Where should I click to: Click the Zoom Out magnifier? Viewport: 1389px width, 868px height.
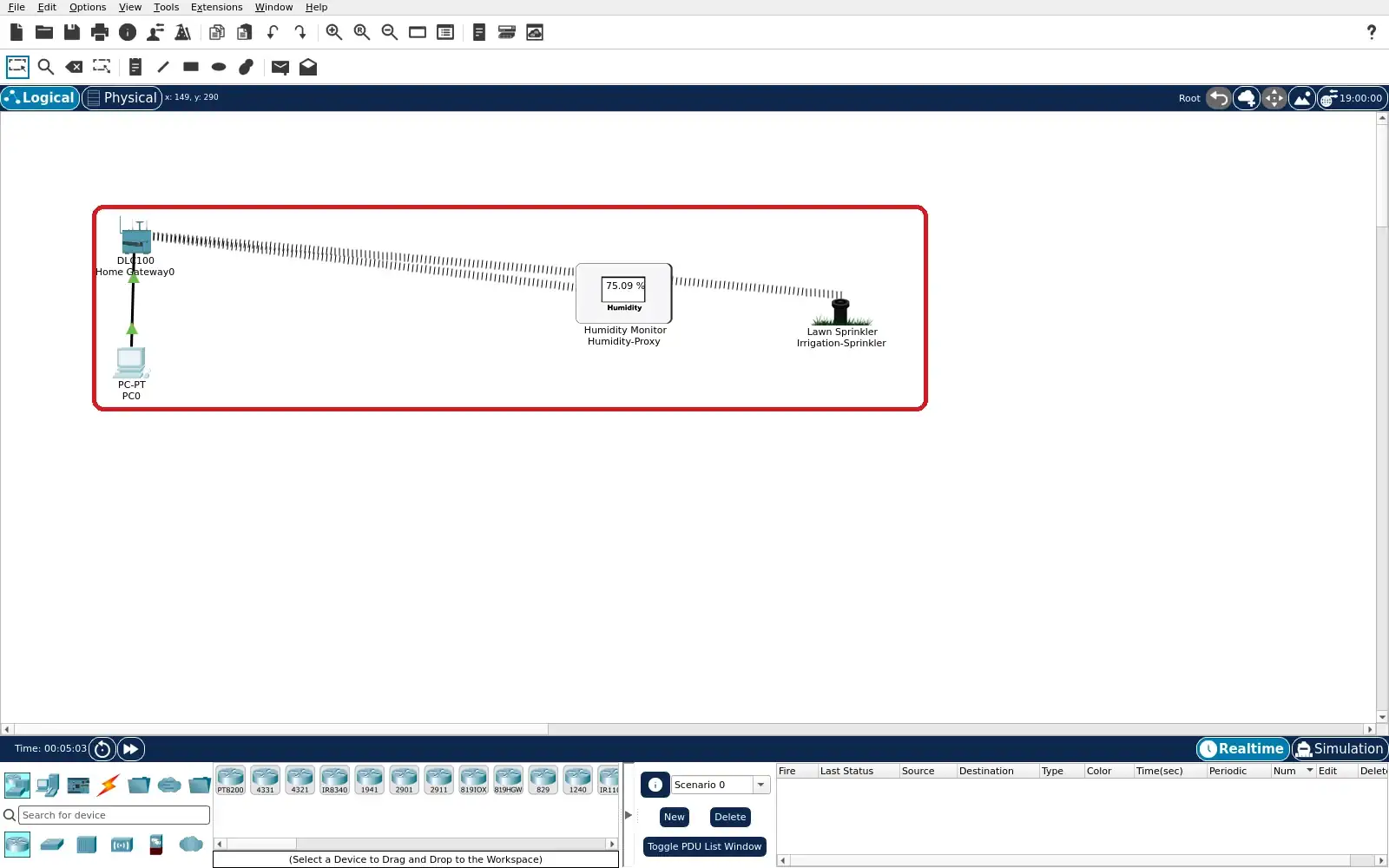390,32
